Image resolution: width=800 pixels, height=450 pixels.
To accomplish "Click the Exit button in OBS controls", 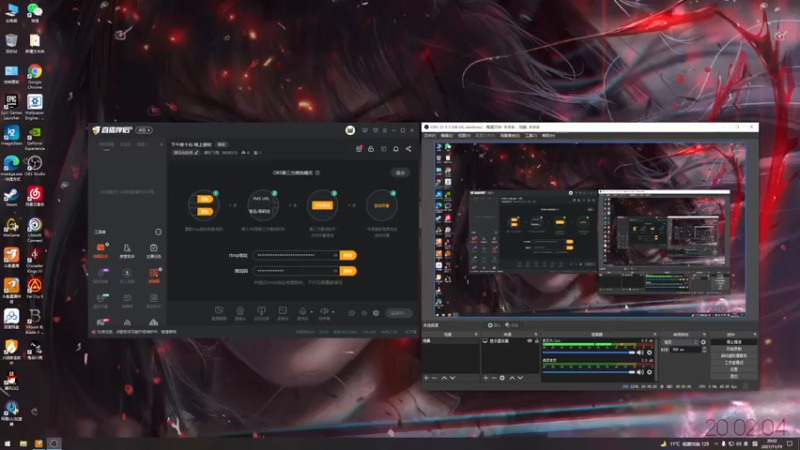I will (733, 376).
